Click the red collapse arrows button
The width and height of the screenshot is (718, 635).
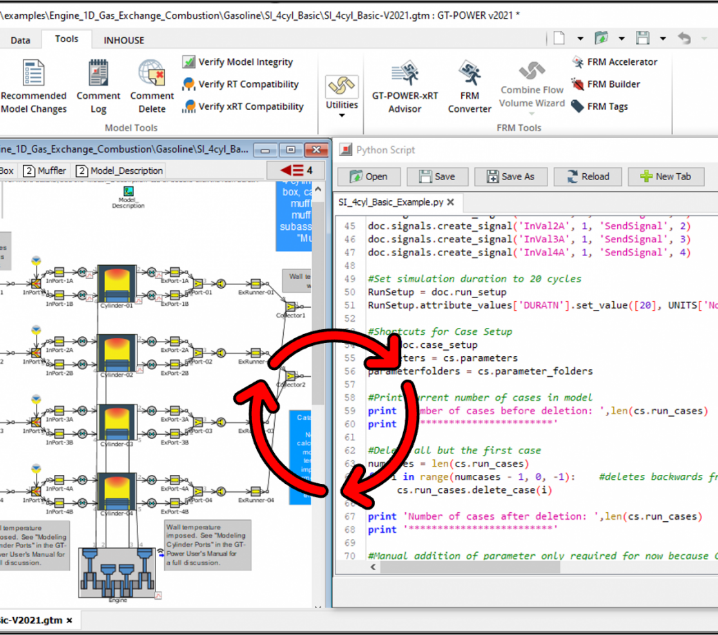click(296, 171)
